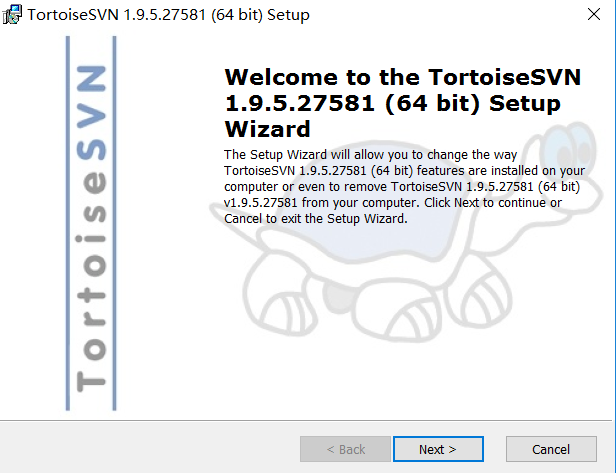Click the grayed-out Back button
Viewport: 616px width, 473px height.
[x=345, y=449]
